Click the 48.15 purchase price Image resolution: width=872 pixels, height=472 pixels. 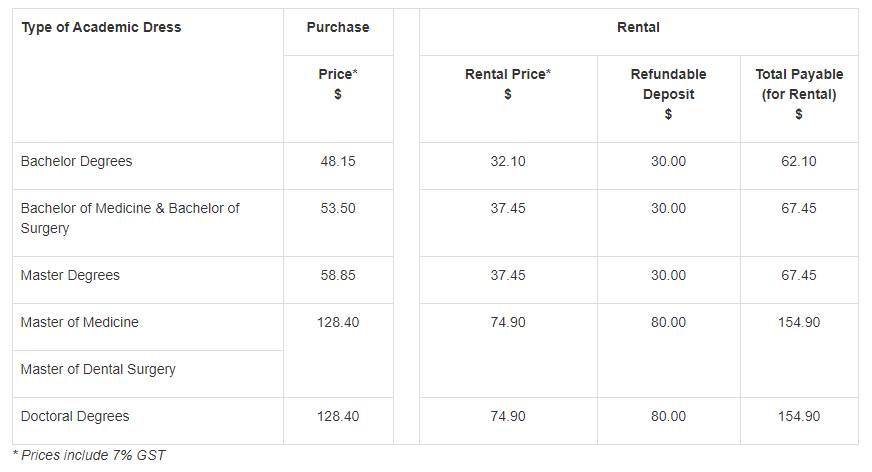[x=337, y=161]
